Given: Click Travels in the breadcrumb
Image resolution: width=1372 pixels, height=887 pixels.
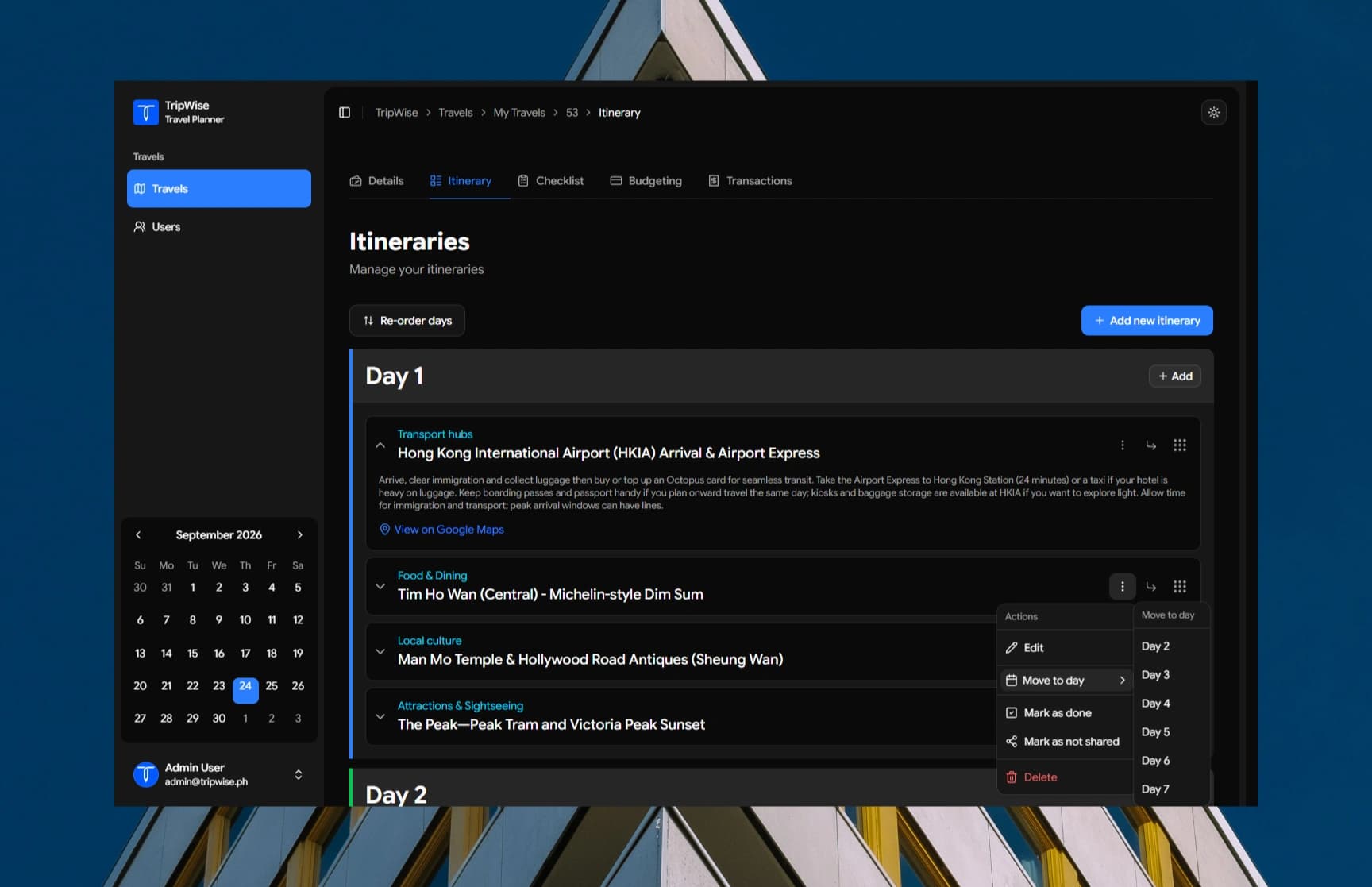Looking at the screenshot, I should (x=456, y=113).
